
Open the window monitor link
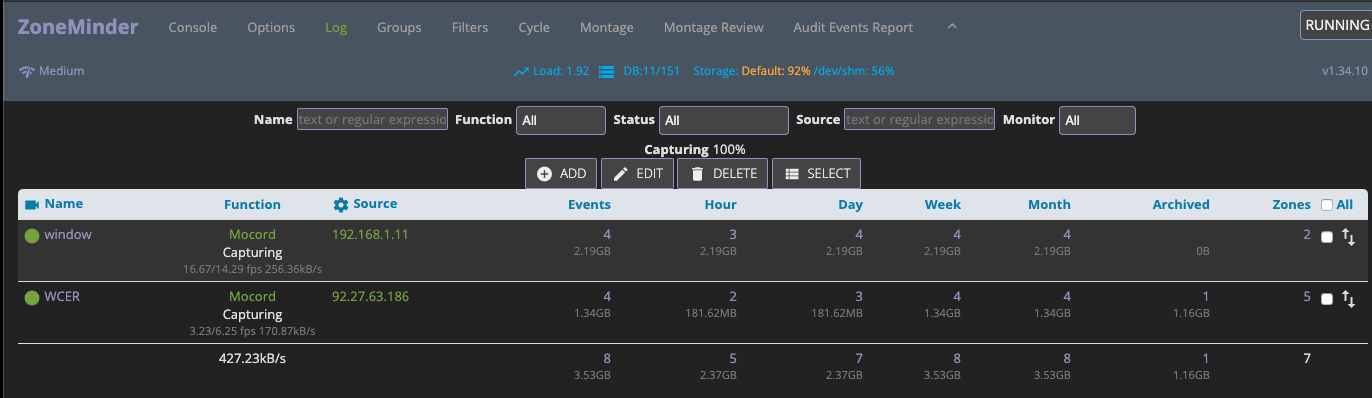pos(68,235)
